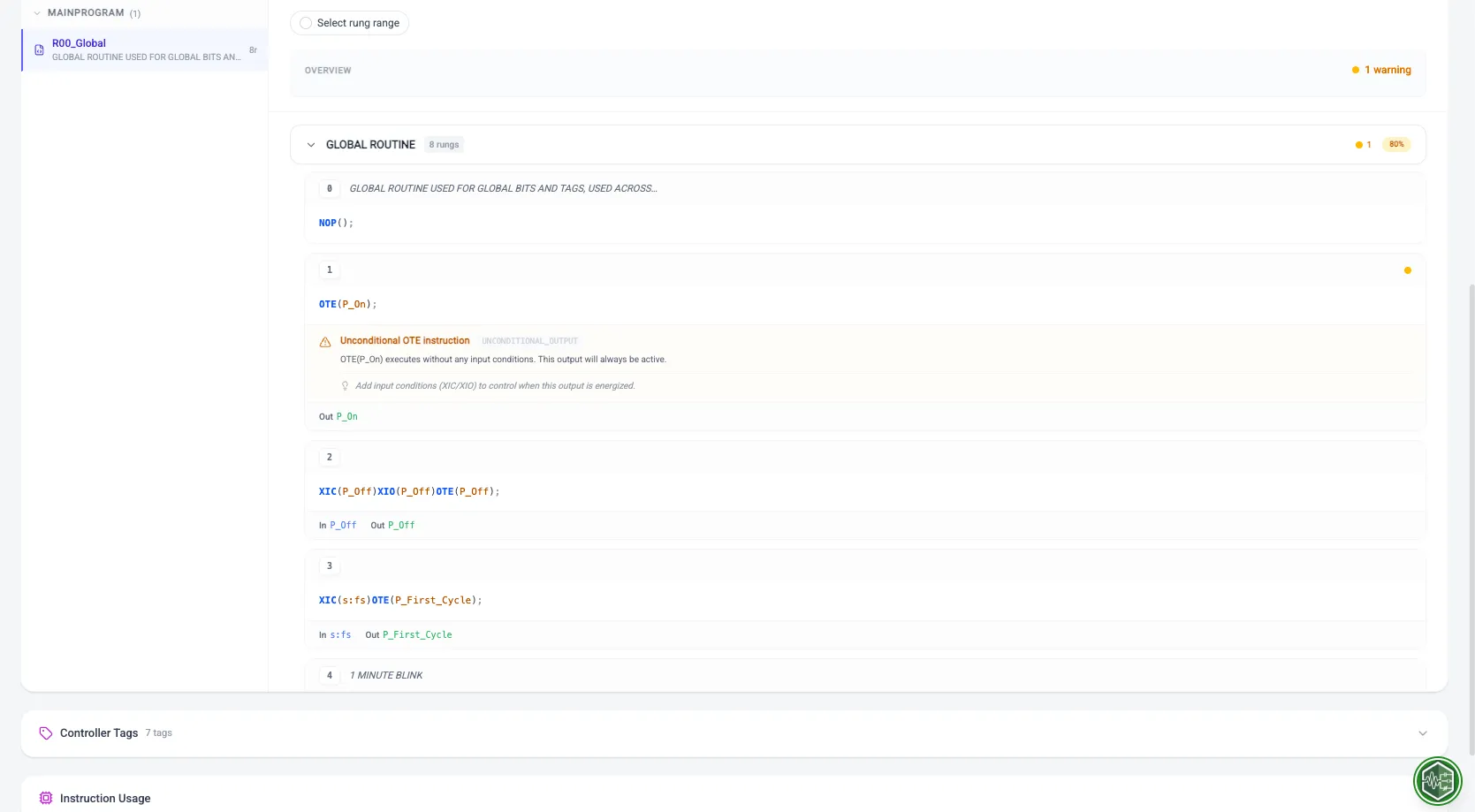
Task: Click the UNCONDITIONAL_OUTPUT code tag
Action: point(529,341)
